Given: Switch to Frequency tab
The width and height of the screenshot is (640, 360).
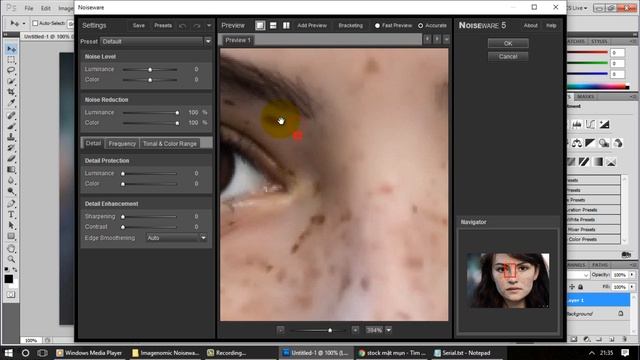Looking at the screenshot, I should (122, 144).
